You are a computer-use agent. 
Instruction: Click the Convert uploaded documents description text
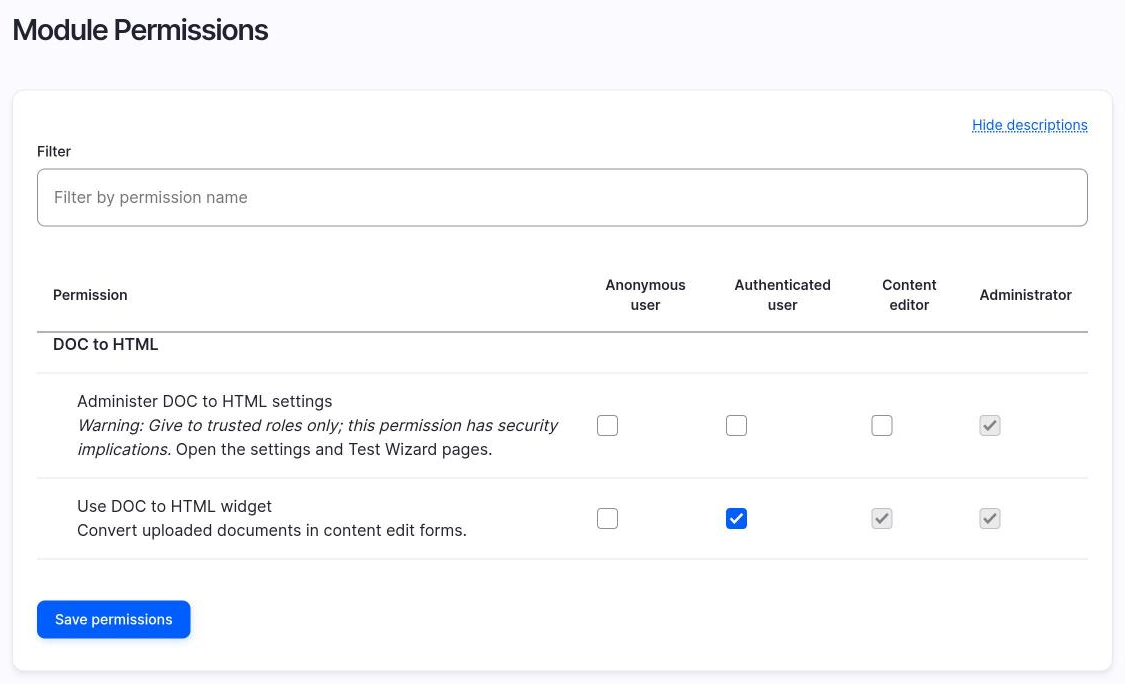[272, 530]
